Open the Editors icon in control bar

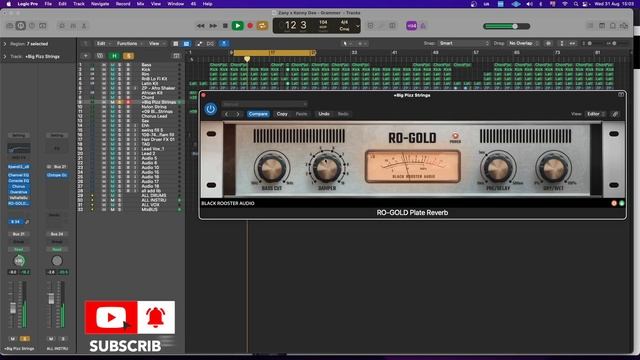(84, 26)
